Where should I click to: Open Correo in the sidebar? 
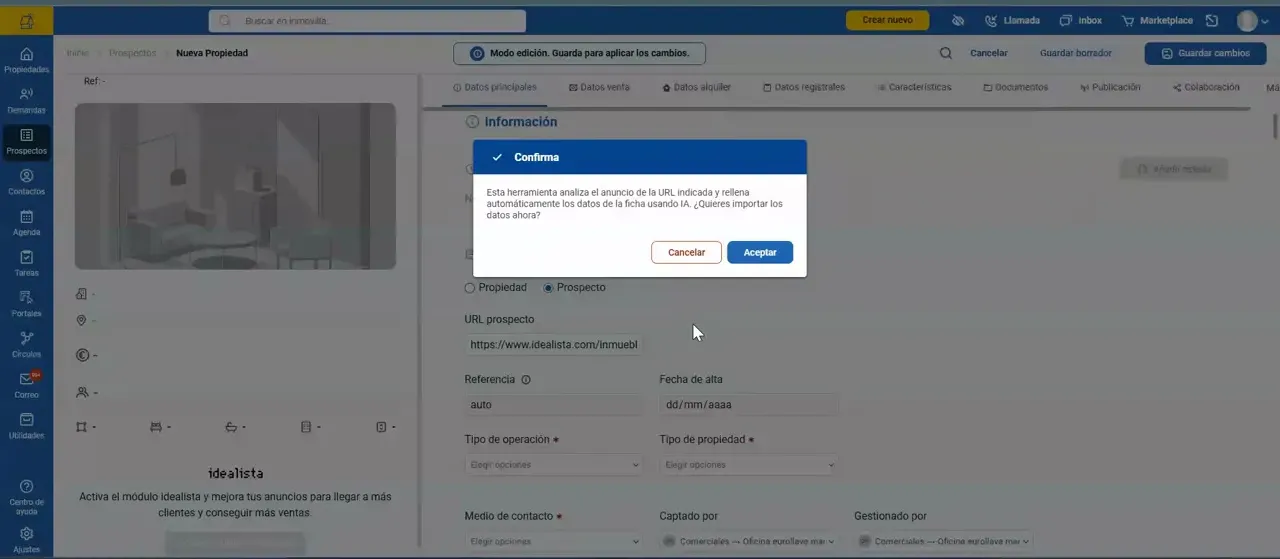pos(26,386)
